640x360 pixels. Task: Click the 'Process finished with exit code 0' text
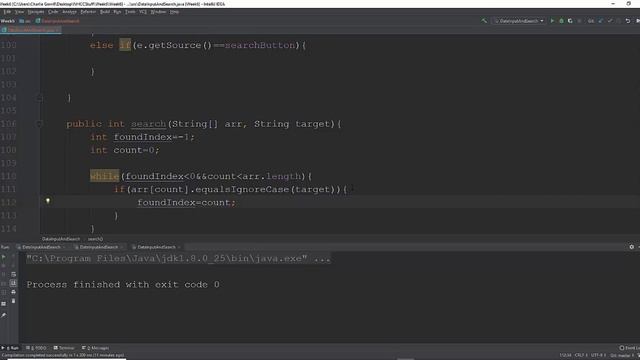tap(123, 284)
